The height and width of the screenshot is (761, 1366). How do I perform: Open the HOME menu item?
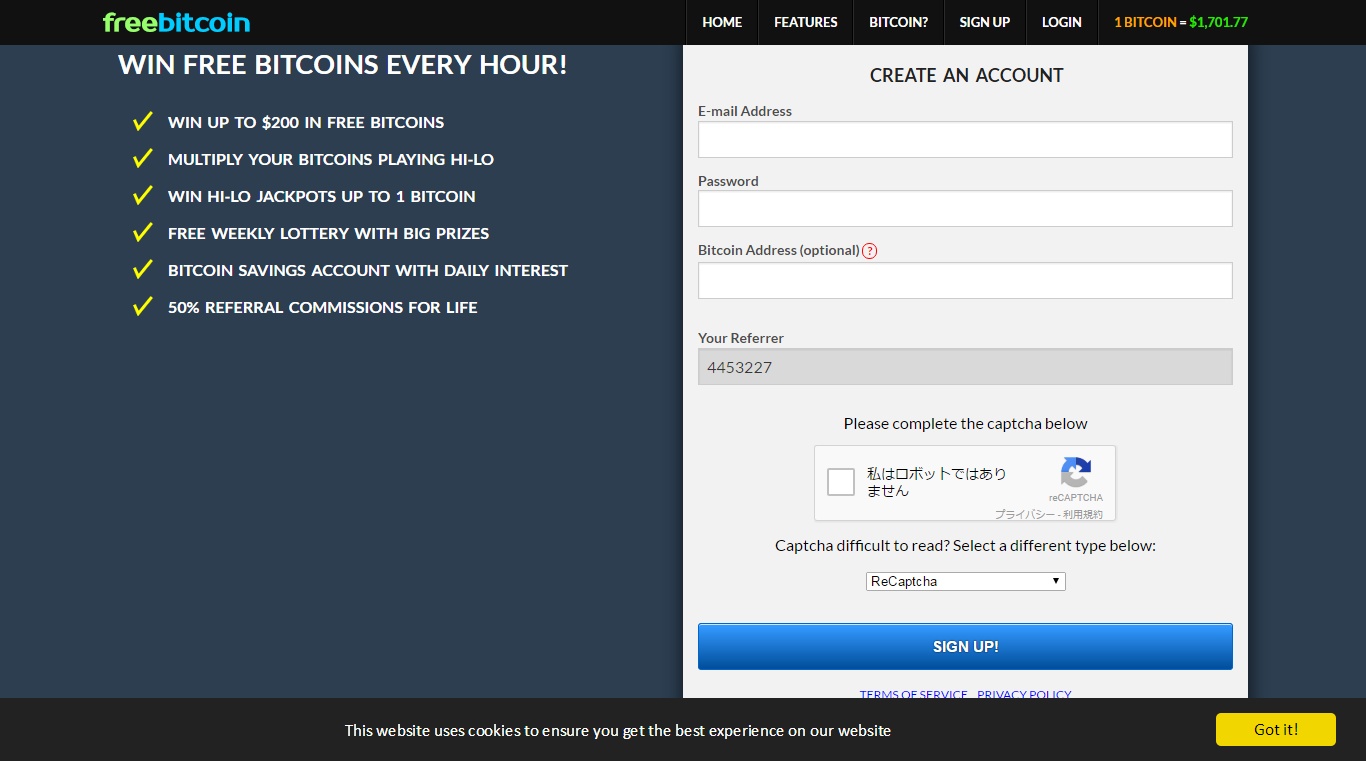[722, 22]
